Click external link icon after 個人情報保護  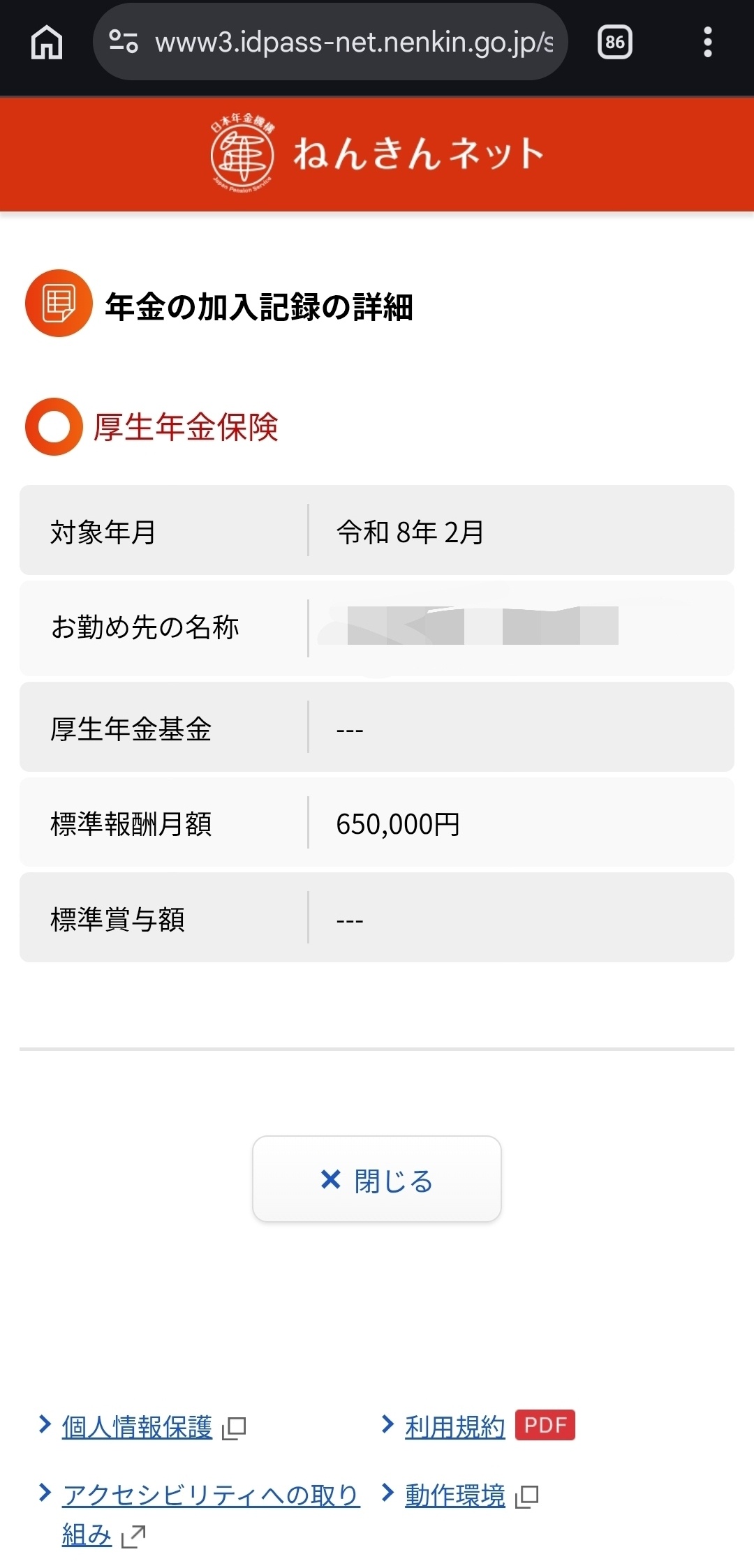(234, 1428)
